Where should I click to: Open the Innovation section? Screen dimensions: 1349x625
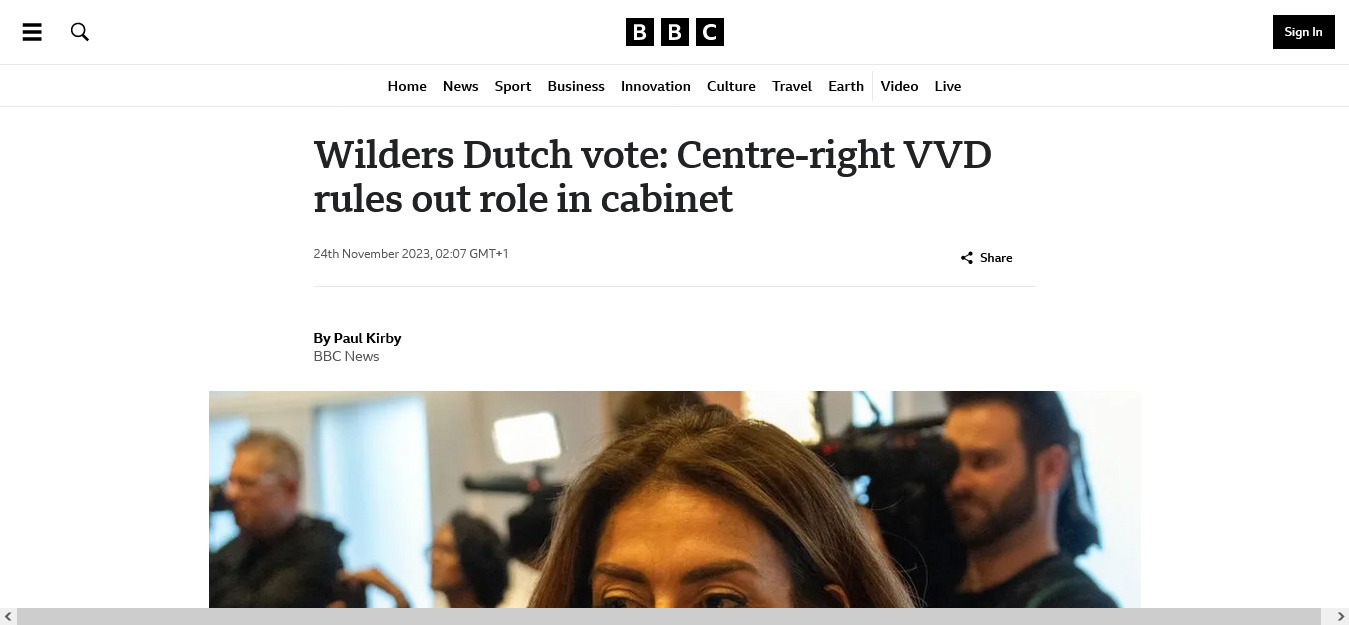click(x=656, y=86)
